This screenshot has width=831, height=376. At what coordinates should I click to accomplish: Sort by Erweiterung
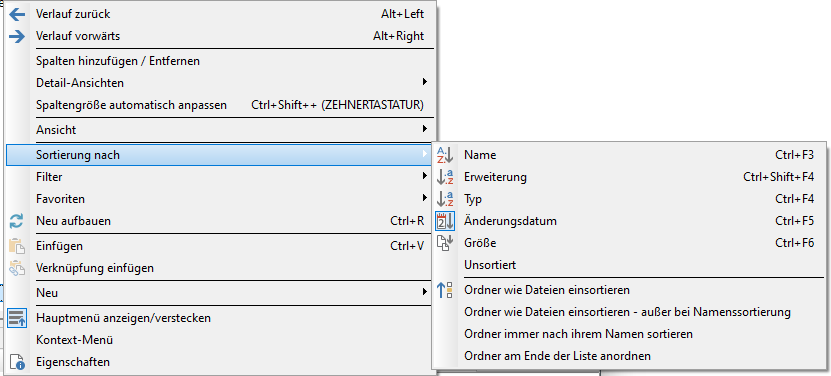[x=629, y=177]
